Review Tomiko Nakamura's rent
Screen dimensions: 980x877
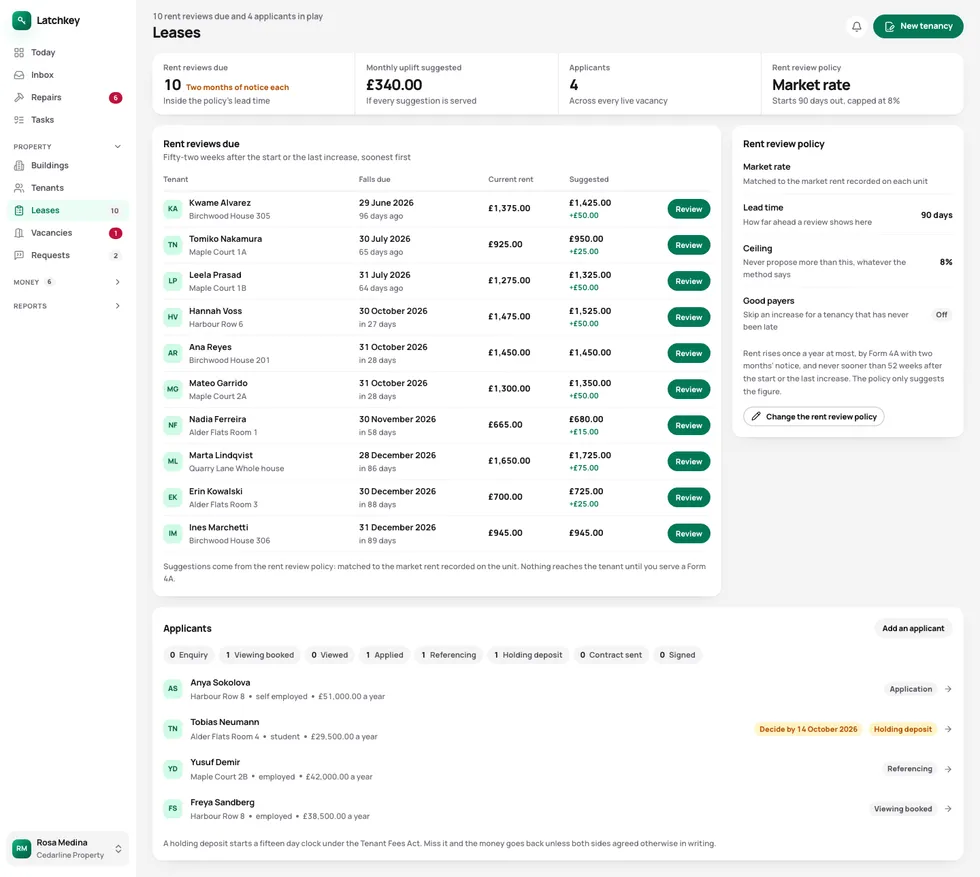pos(689,245)
